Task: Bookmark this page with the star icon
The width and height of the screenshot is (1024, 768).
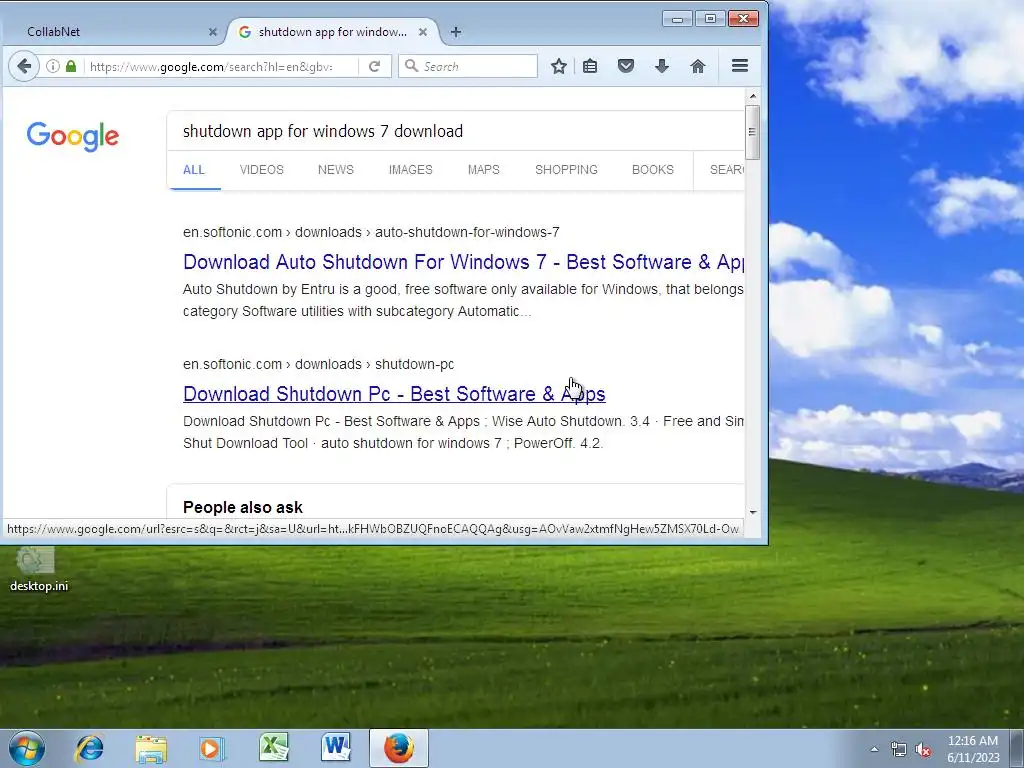Action: click(x=558, y=66)
